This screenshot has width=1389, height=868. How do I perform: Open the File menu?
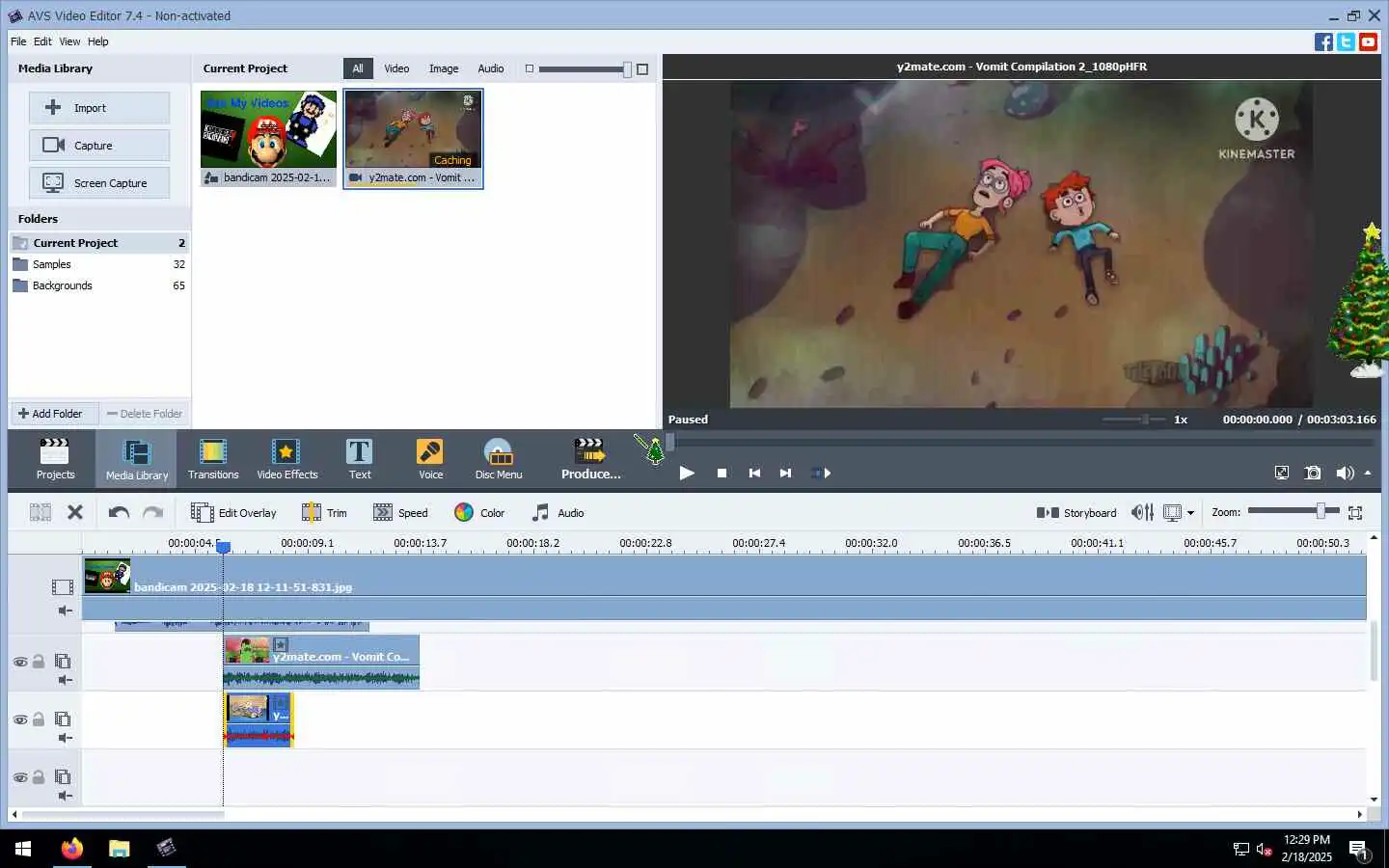pyautogui.click(x=18, y=41)
